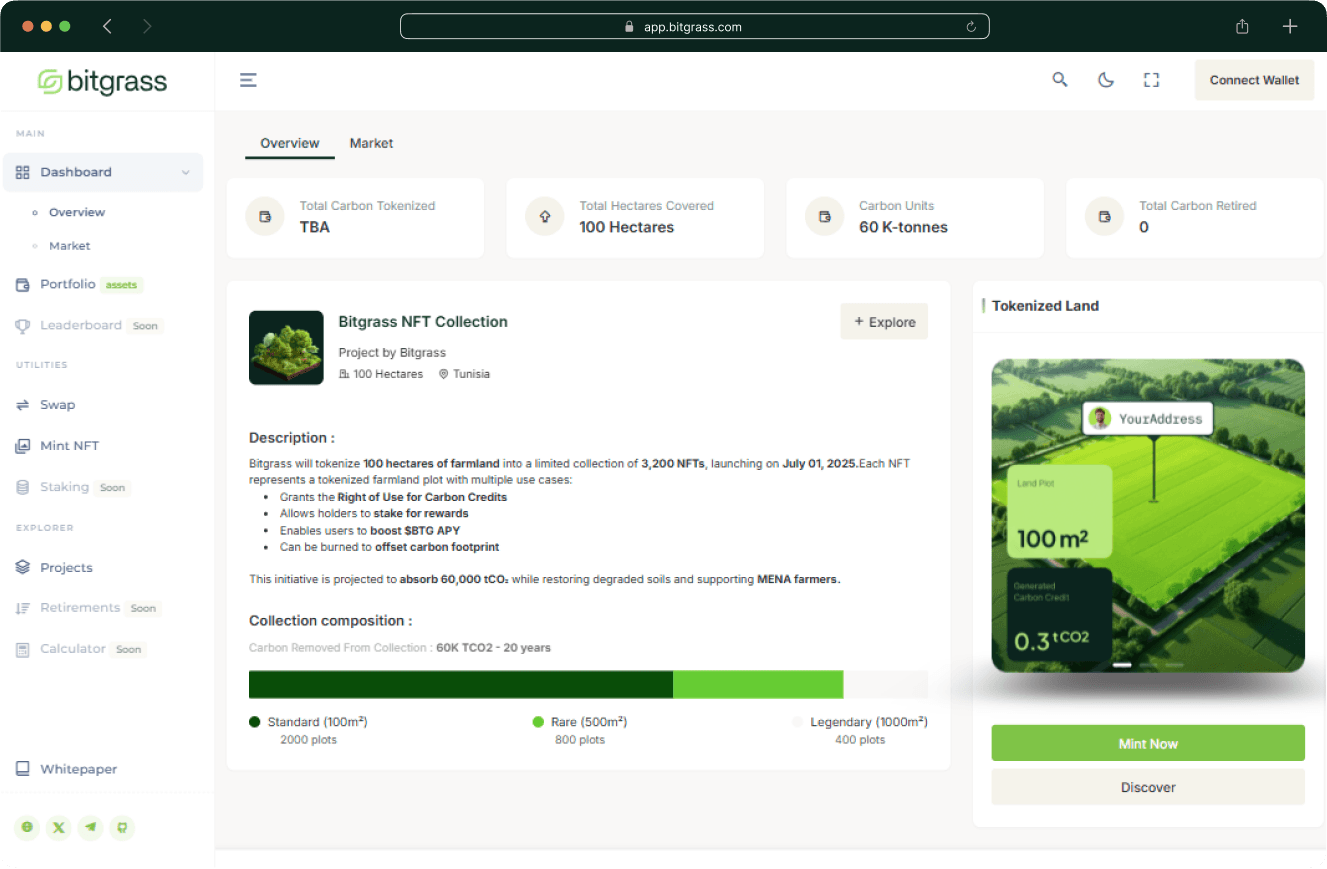Open the website globe social icon

click(x=27, y=827)
